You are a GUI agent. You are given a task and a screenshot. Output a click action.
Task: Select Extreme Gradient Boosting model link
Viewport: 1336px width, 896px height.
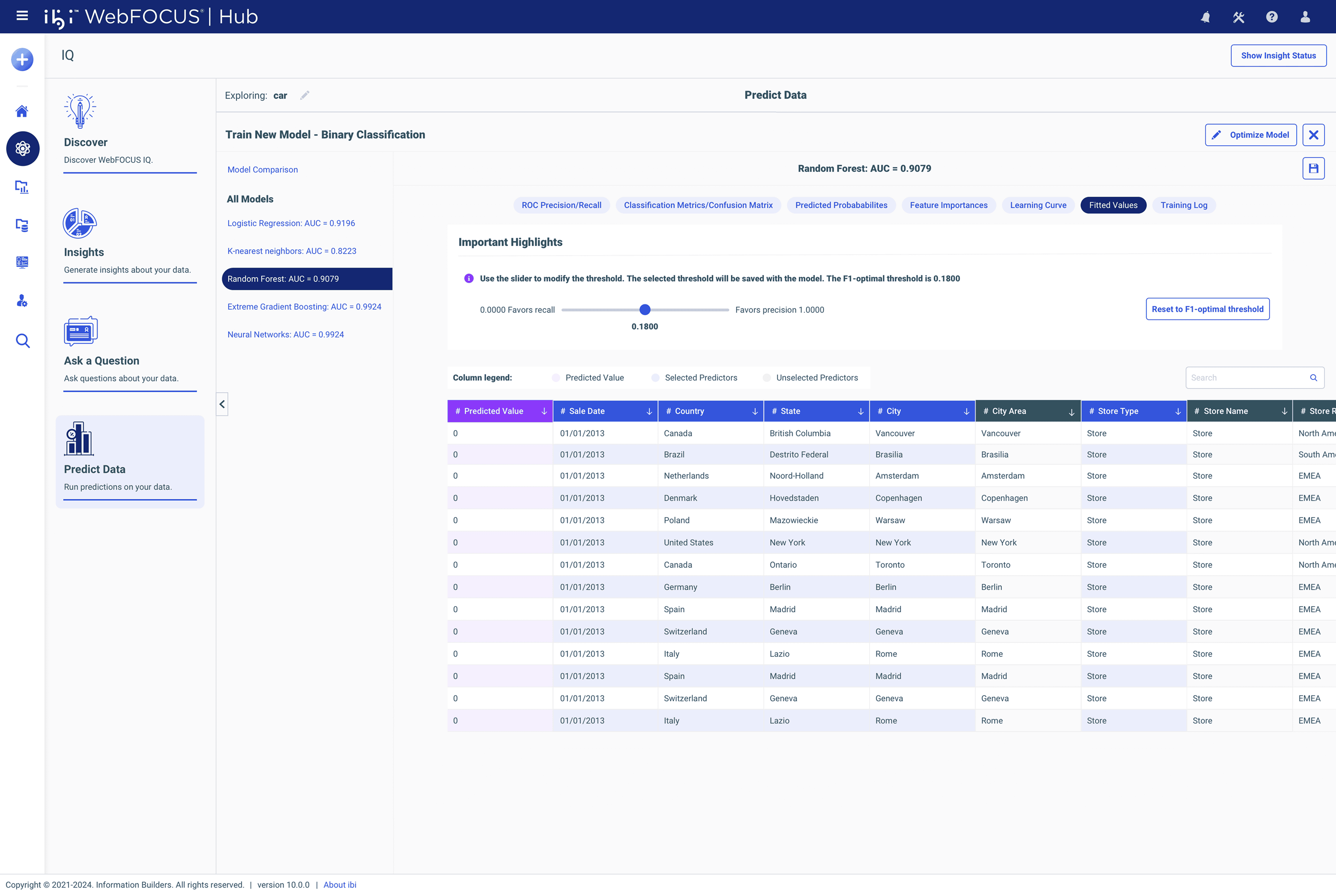point(304,307)
